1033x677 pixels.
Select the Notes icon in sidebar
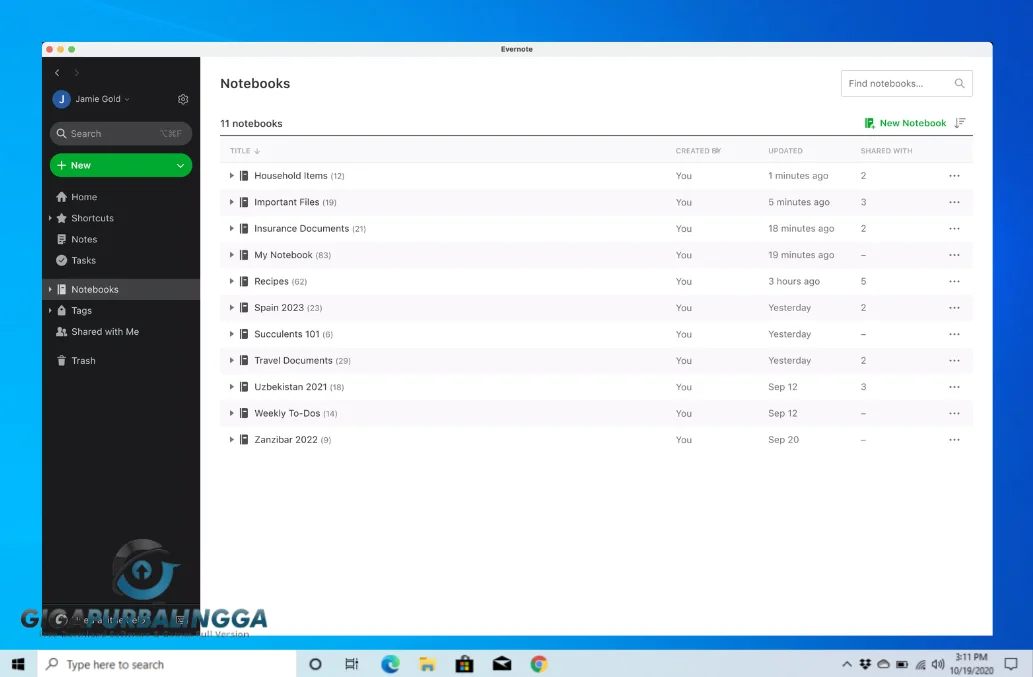[61, 239]
